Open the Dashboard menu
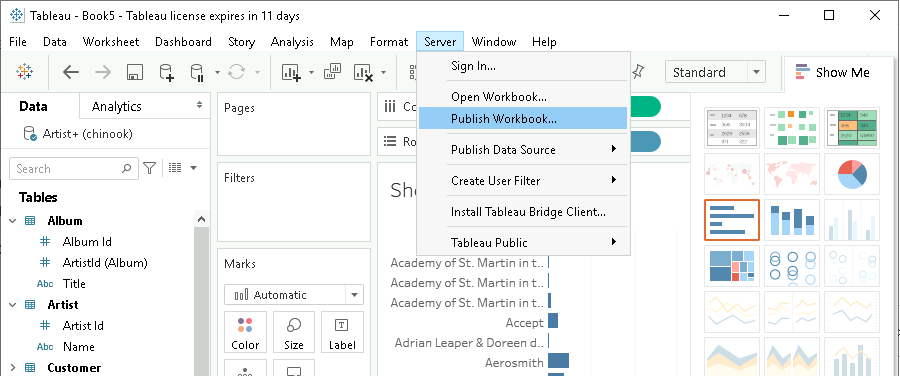The image size is (900, 376). point(183,42)
